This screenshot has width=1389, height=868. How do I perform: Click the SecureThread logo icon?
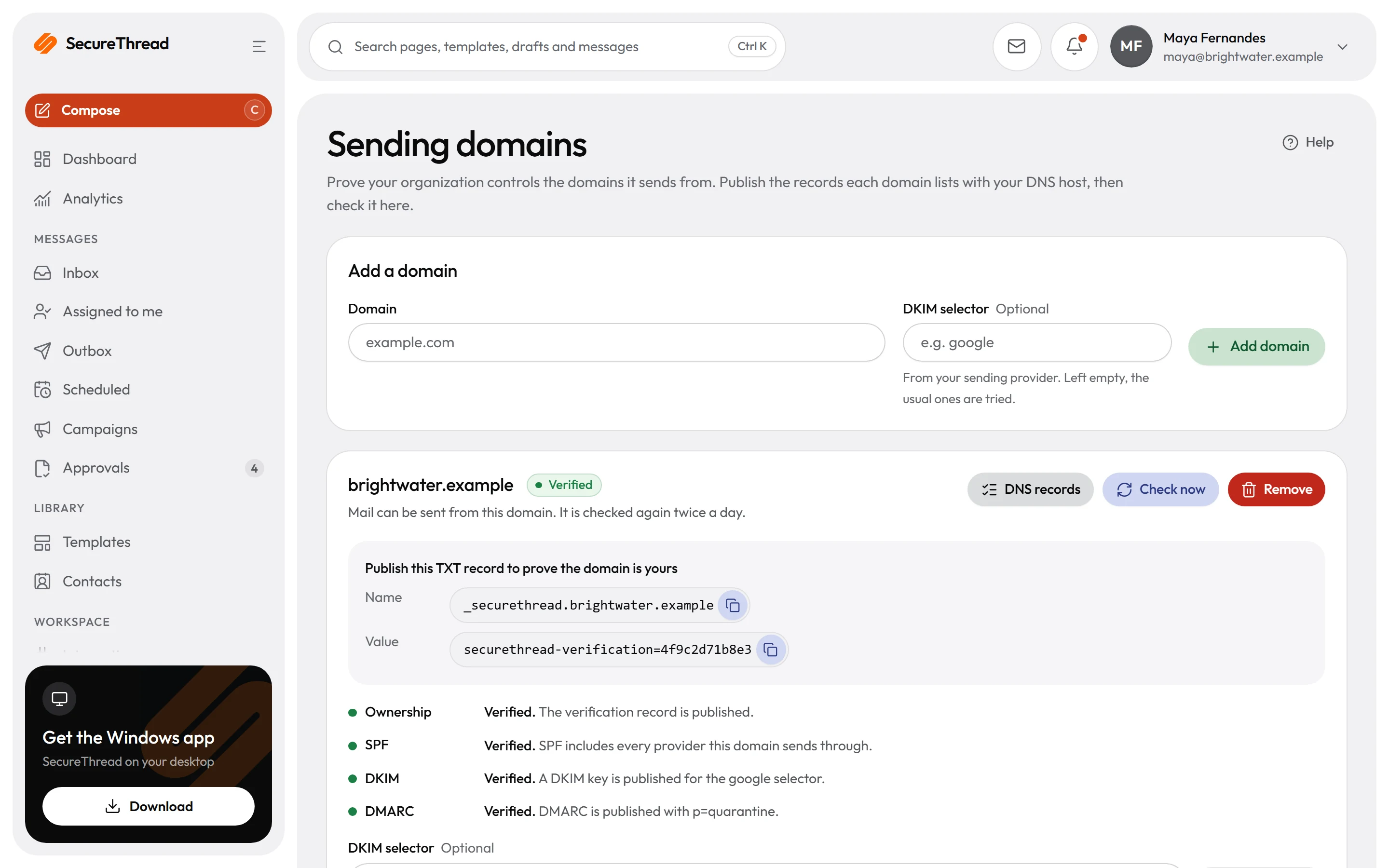point(45,43)
